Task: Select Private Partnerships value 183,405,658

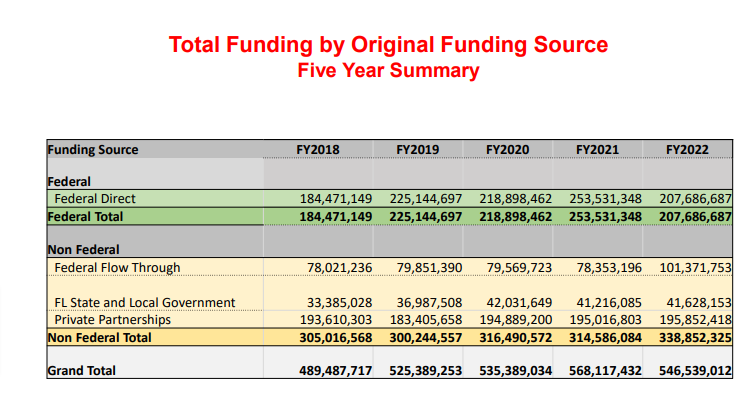Action: [x=426, y=319]
